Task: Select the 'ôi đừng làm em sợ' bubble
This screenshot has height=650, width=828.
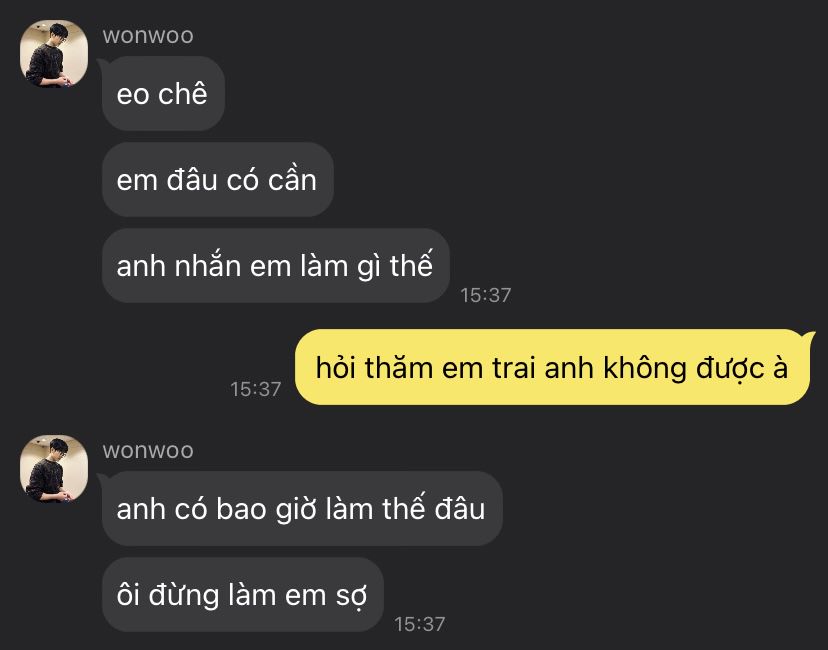Action: 242,595
